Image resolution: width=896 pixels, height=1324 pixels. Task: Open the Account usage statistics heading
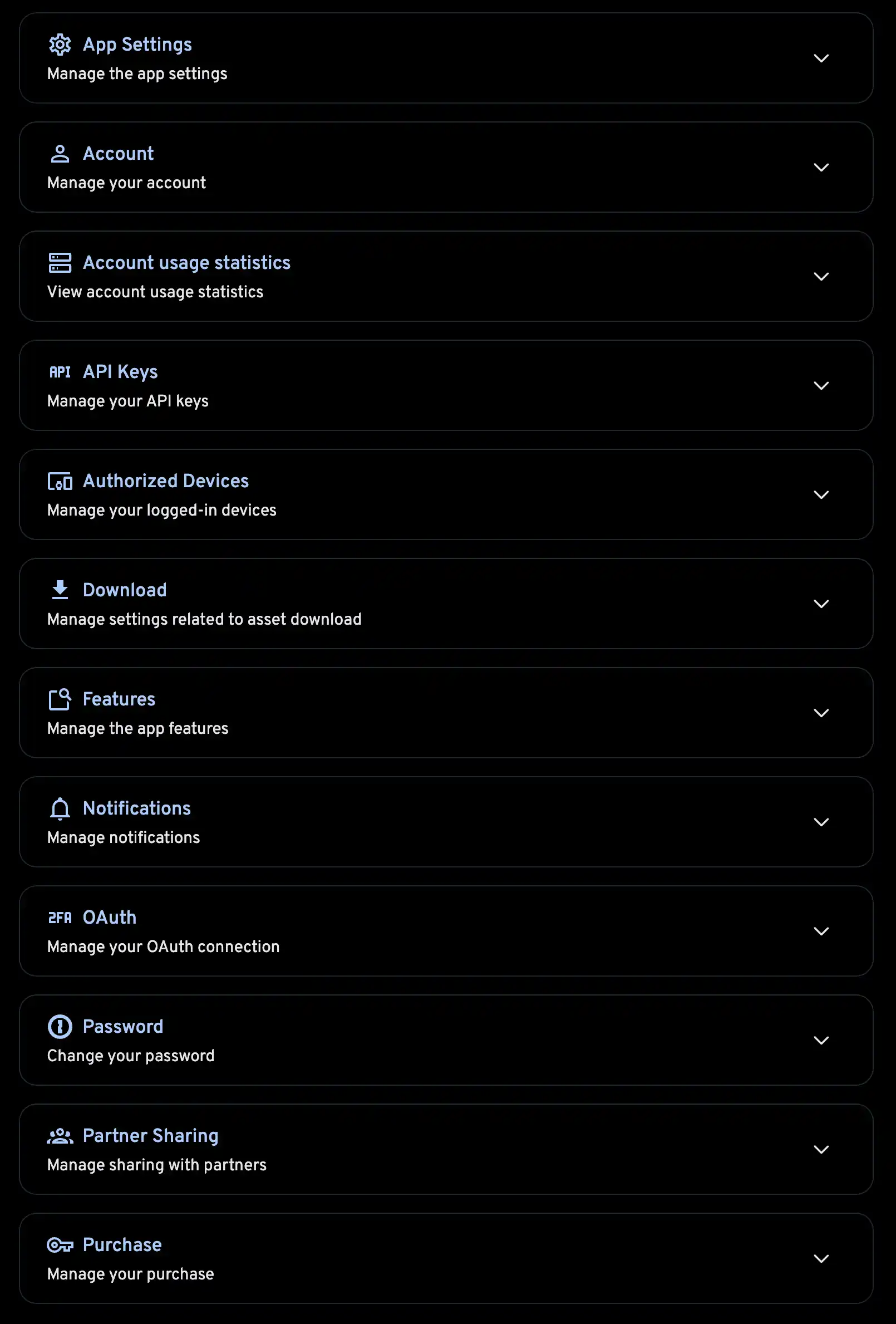pos(186,263)
